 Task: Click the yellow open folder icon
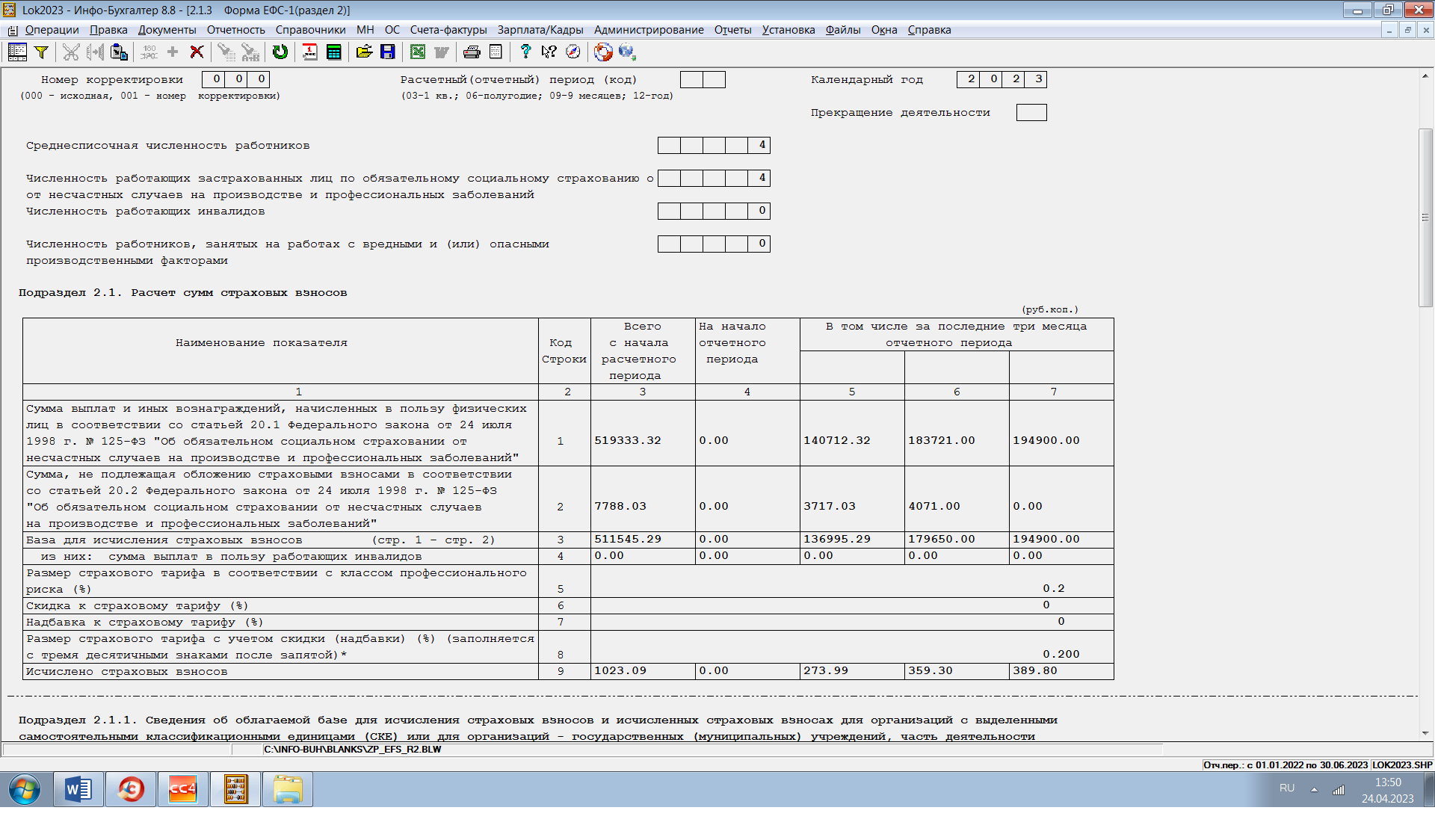click(x=364, y=52)
